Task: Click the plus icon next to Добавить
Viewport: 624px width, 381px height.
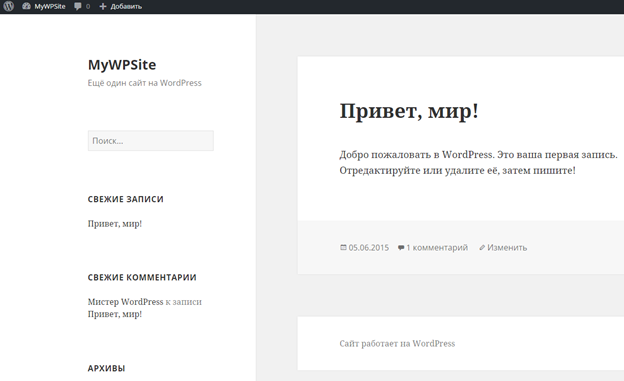Action: (103, 6)
